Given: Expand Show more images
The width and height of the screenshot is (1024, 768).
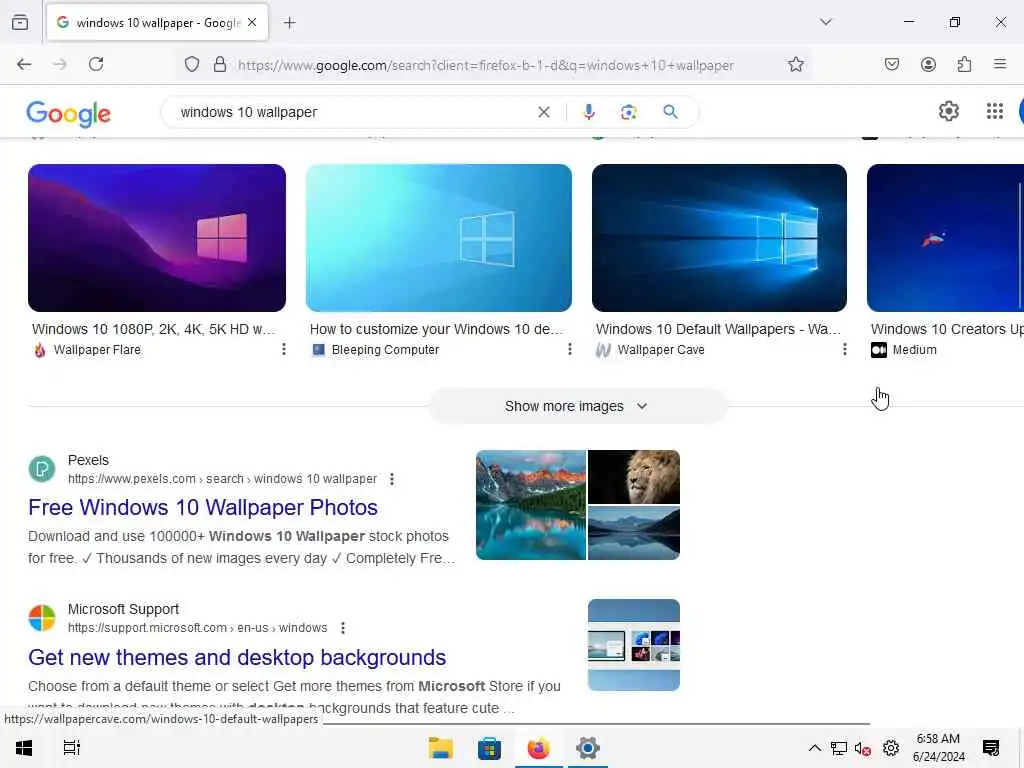Looking at the screenshot, I should pyautogui.click(x=577, y=406).
